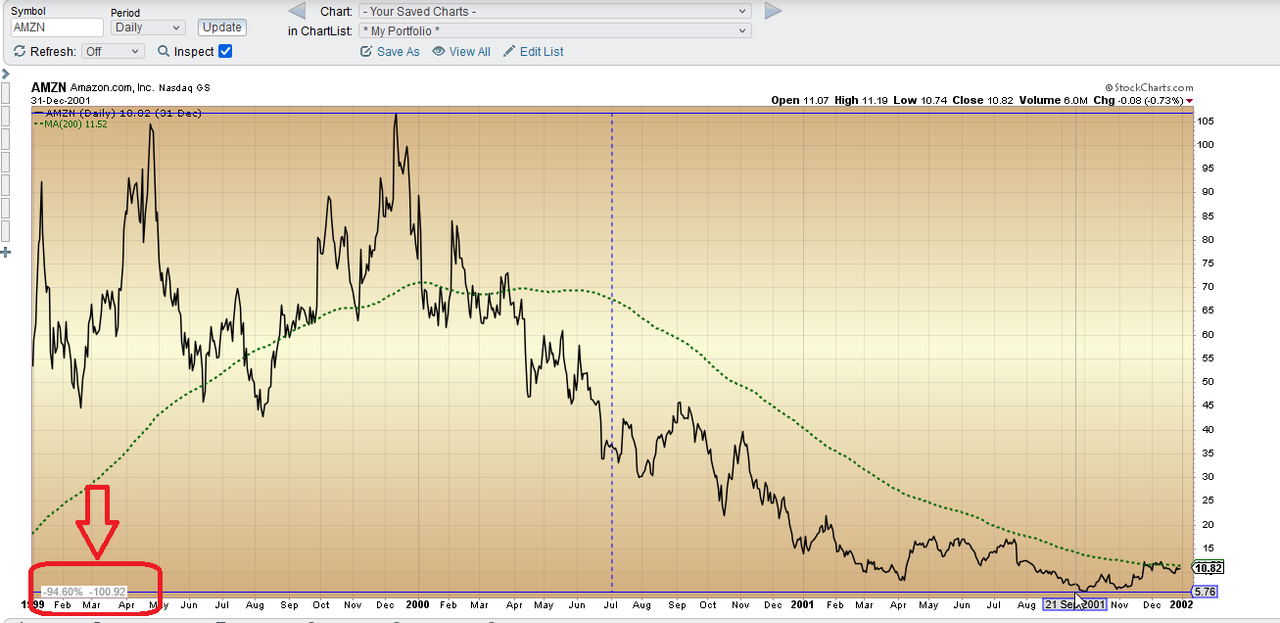Image resolution: width=1280 pixels, height=623 pixels.
Task: Click the Refresh circular arrows icon
Action: pyautogui.click(x=20, y=51)
